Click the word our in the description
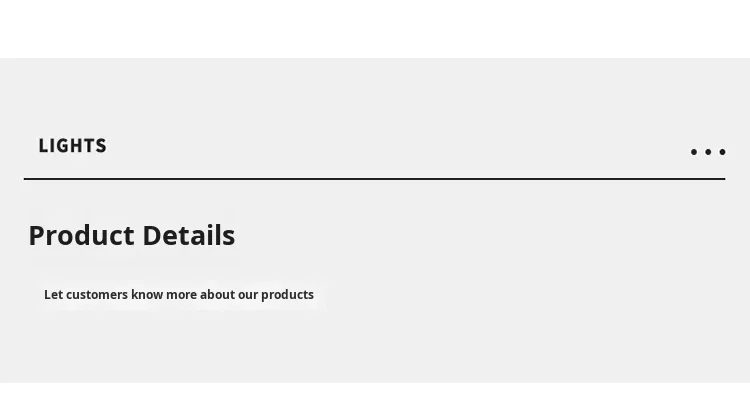 [248, 295]
